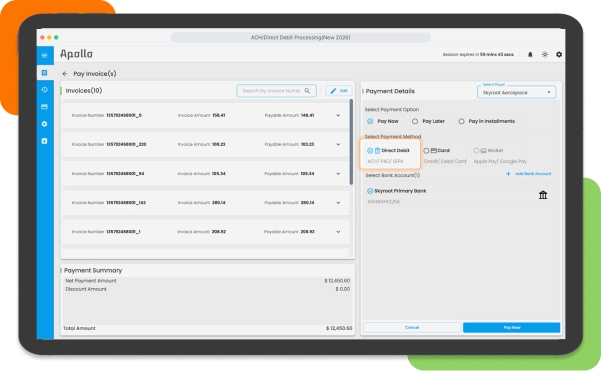Expand the invoice row ending in _1
Viewport: 601px width, 371px height.
tap(338, 232)
